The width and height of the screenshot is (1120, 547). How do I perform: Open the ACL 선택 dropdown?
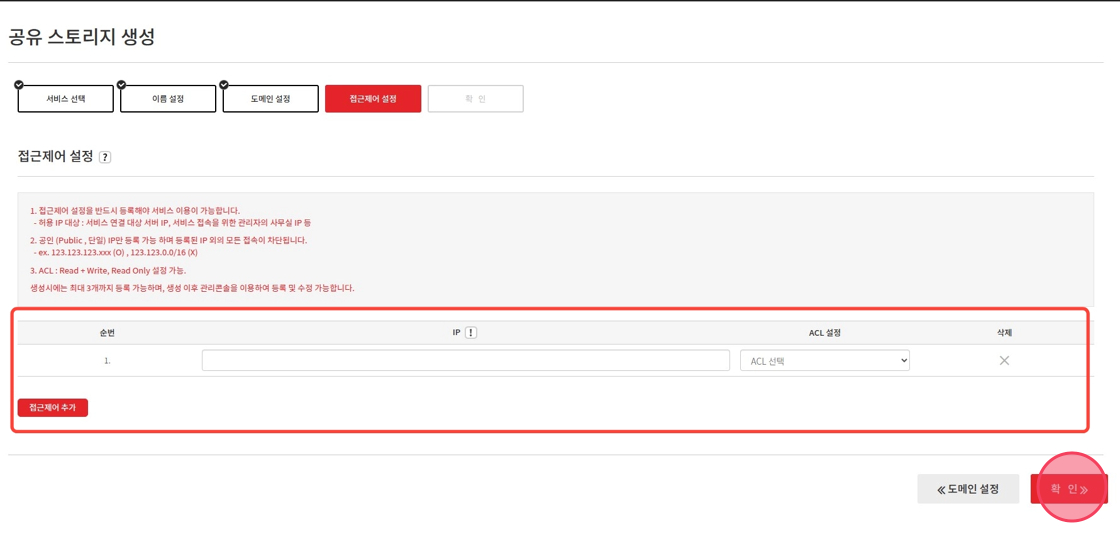pyautogui.click(x=825, y=361)
